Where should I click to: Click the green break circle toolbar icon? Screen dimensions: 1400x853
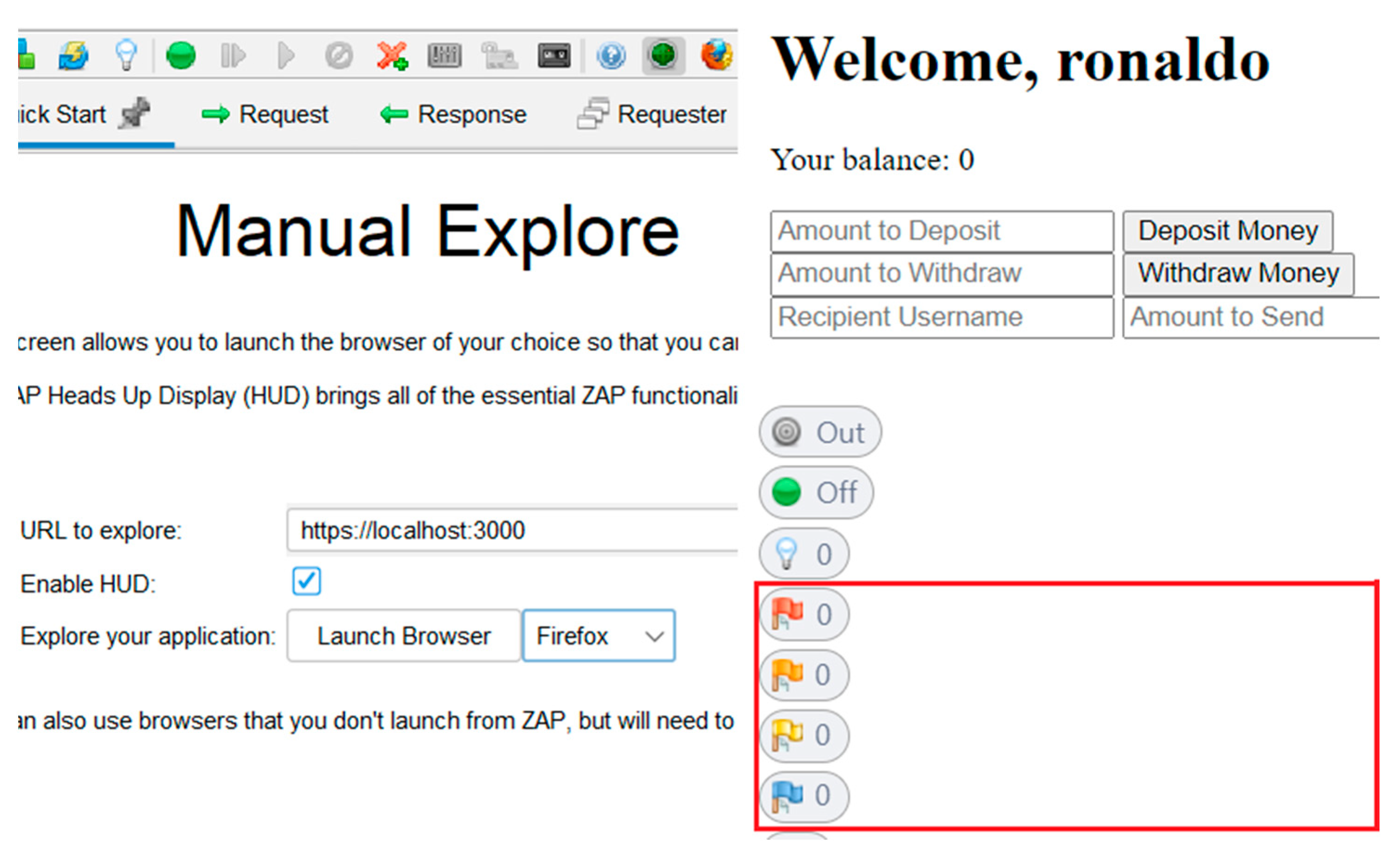click(181, 56)
